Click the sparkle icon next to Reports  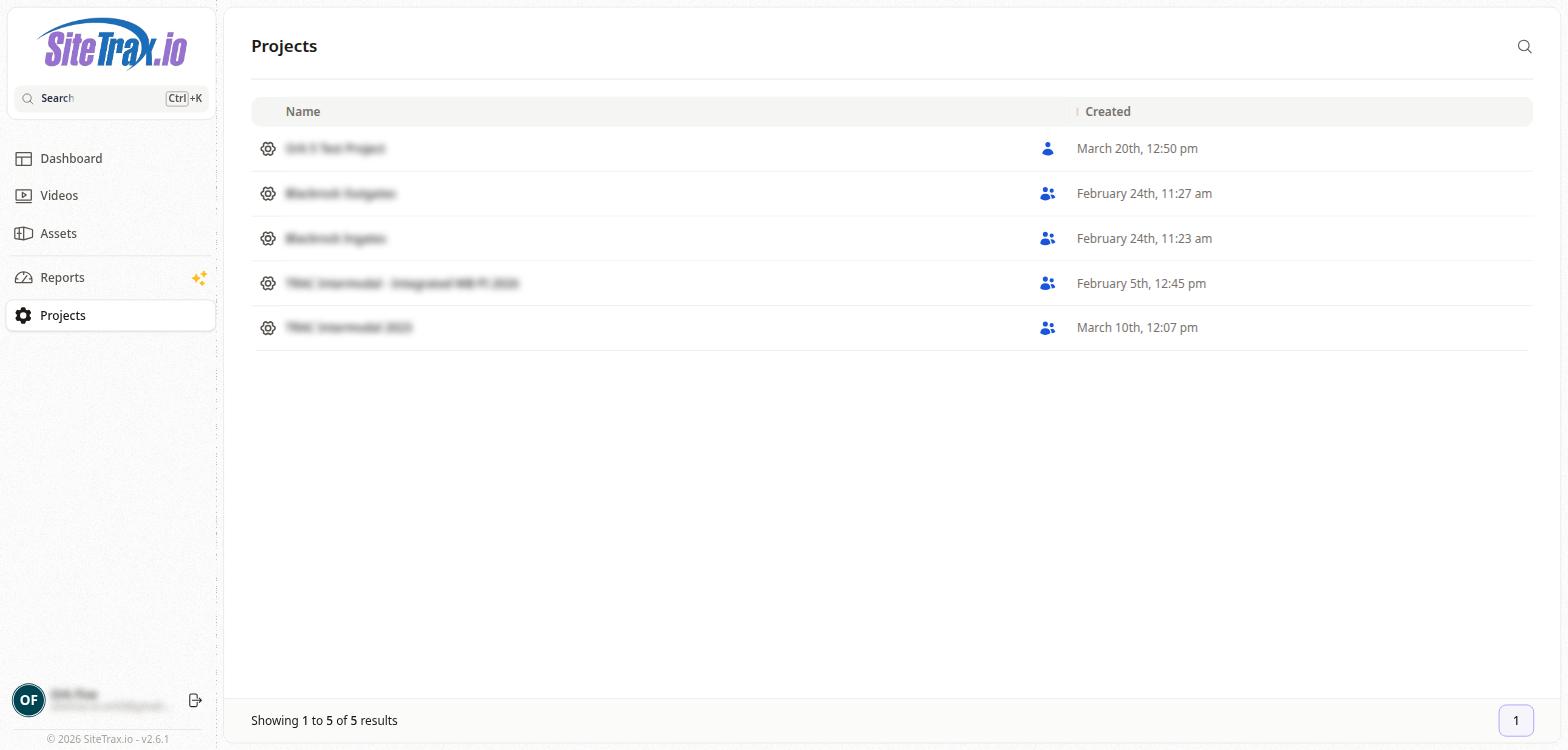[199, 278]
